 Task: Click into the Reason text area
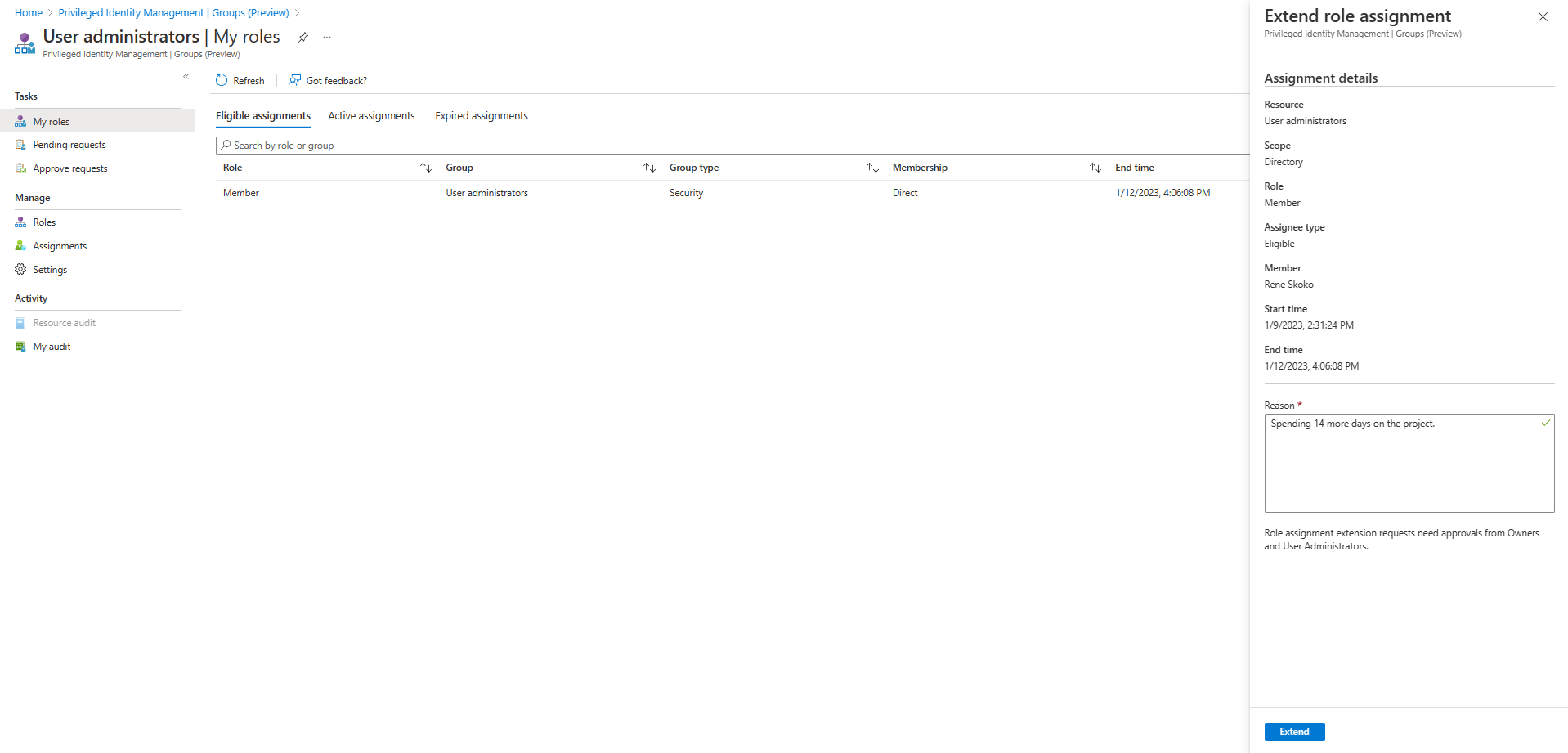pos(1409,463)
